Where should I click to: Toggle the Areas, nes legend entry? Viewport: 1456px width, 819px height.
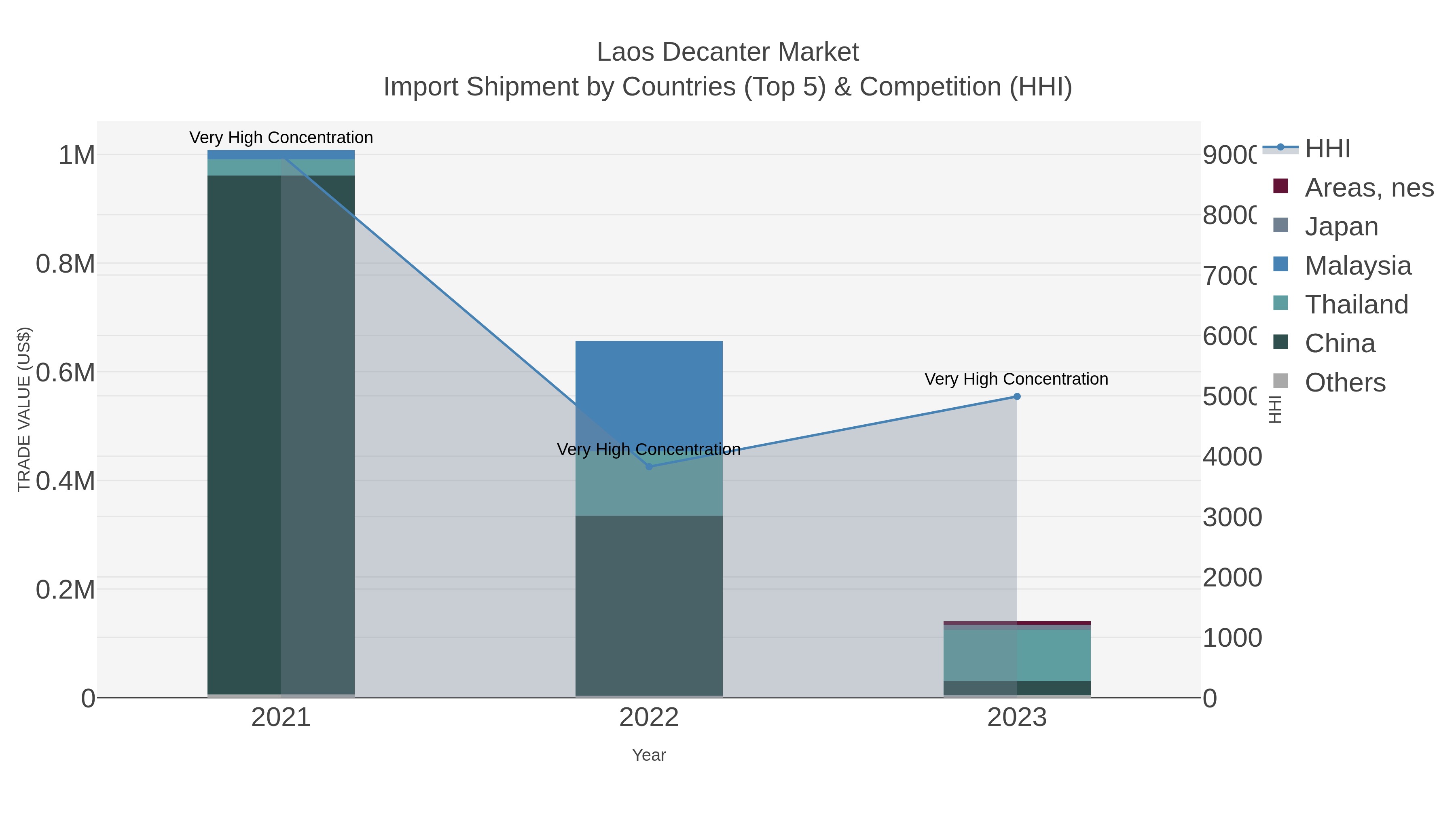1353,187
